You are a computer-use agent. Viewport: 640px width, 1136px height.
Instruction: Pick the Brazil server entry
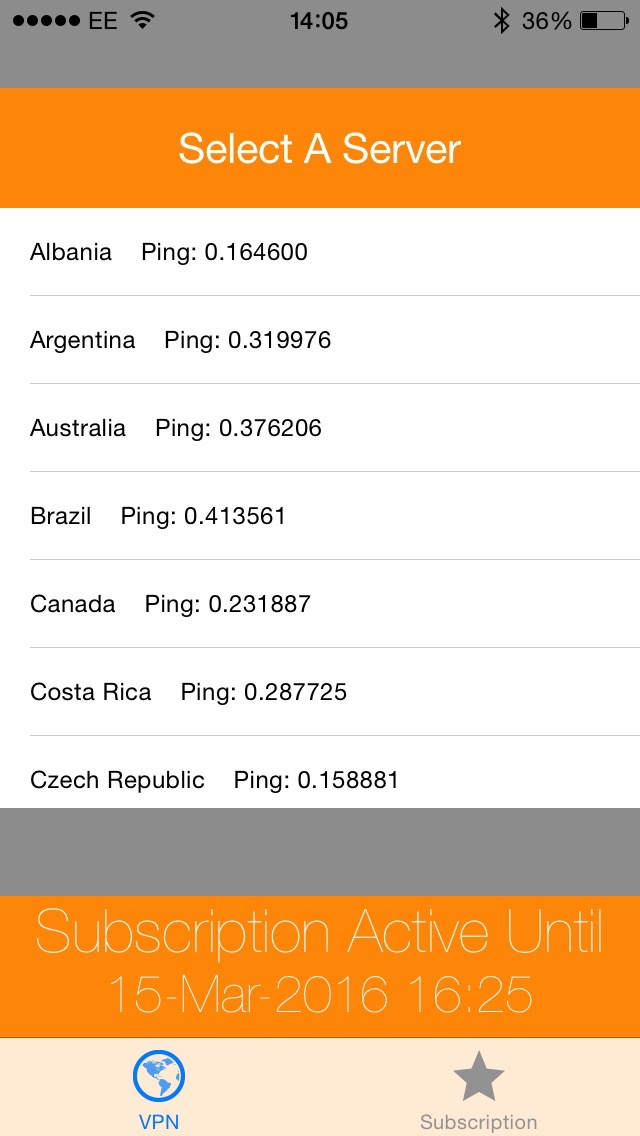point(320,516)
